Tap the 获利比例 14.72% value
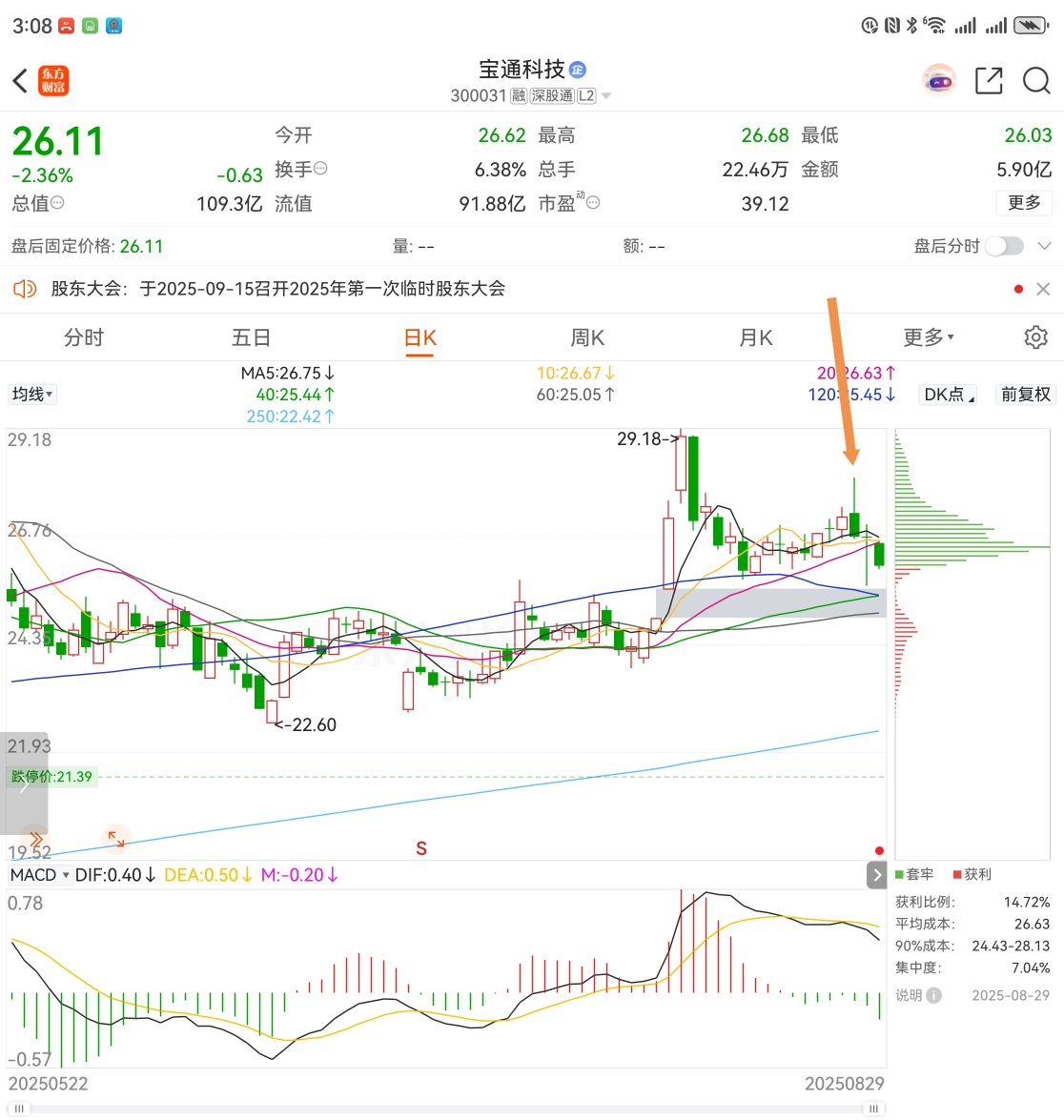 [x=1027, y=902]
